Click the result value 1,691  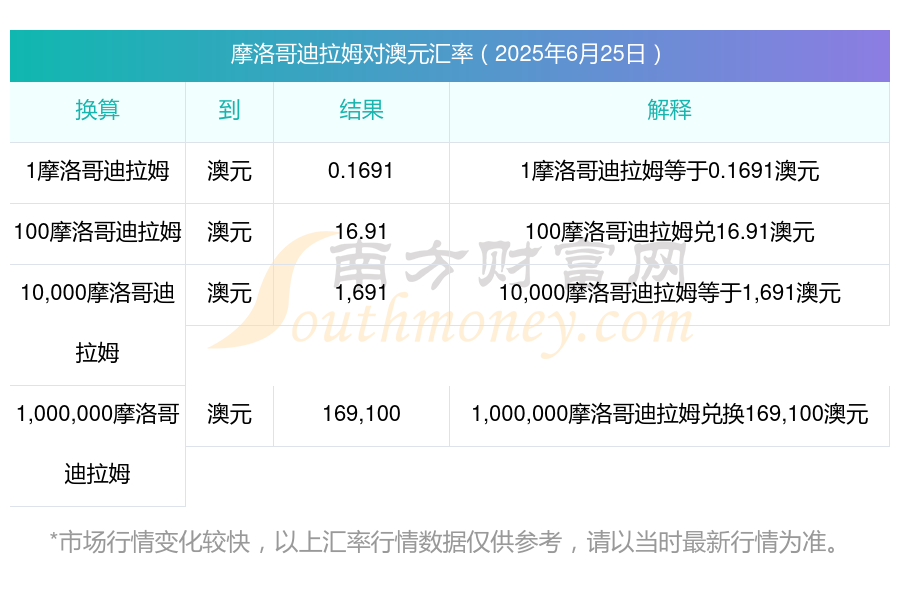coord(361,293)
